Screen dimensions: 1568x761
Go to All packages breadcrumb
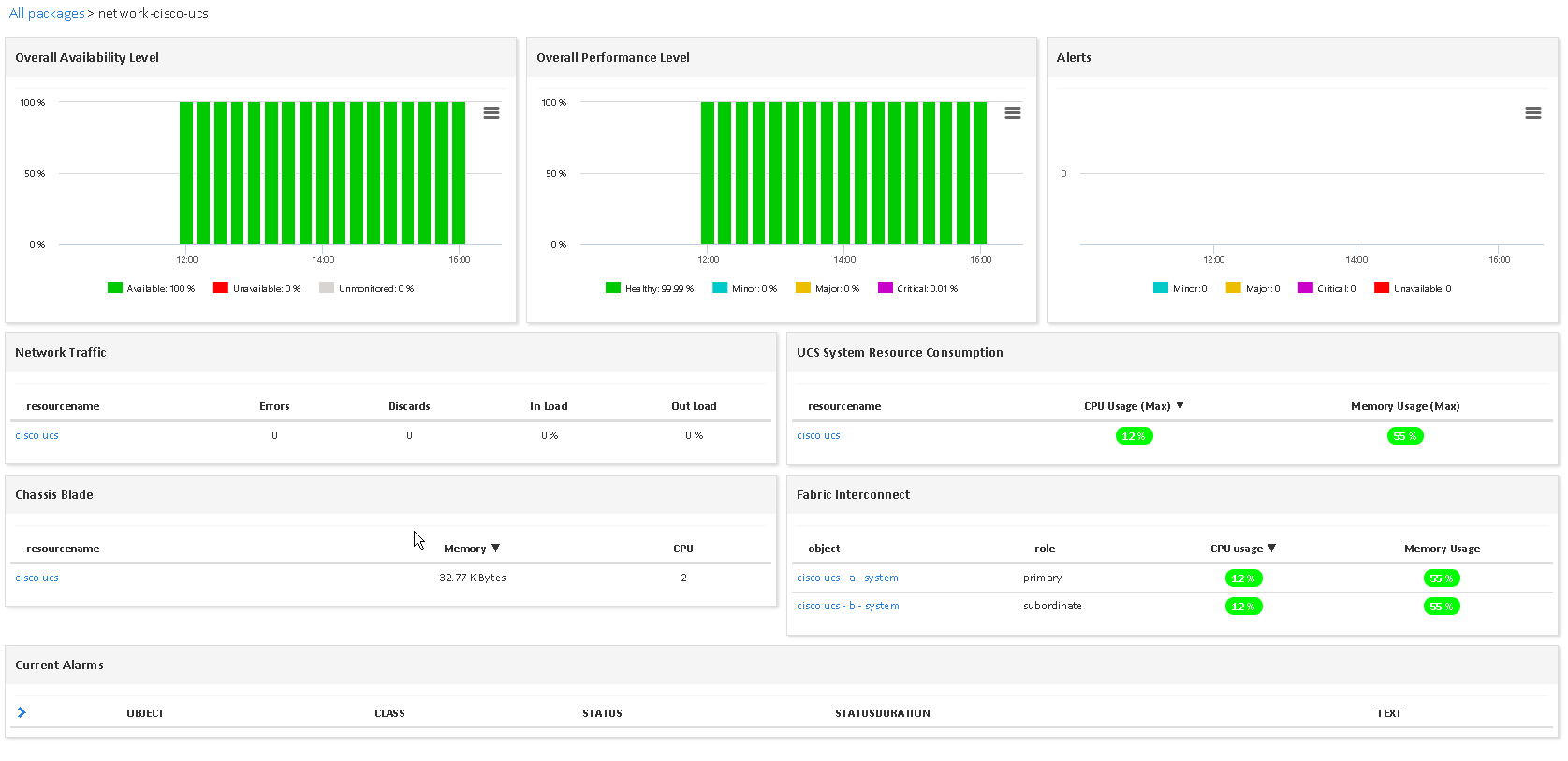[47, 14]
